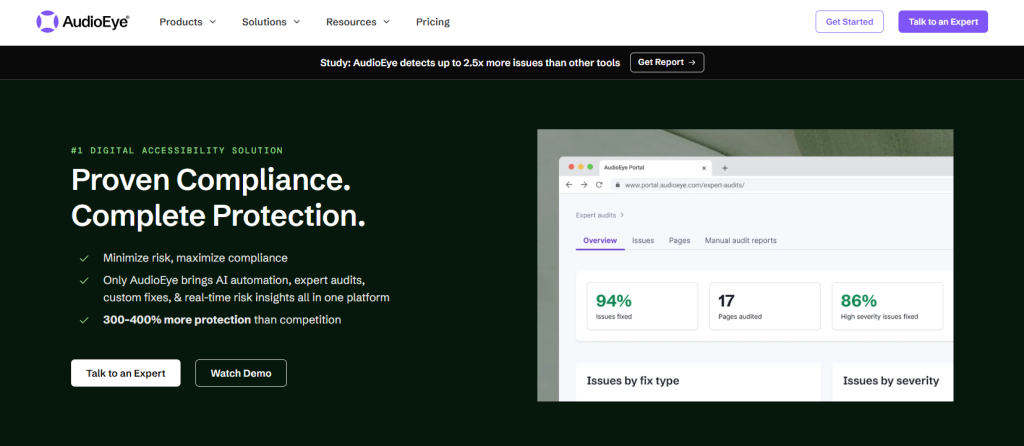Click the AudioEye logo icon

coord(47,22)
